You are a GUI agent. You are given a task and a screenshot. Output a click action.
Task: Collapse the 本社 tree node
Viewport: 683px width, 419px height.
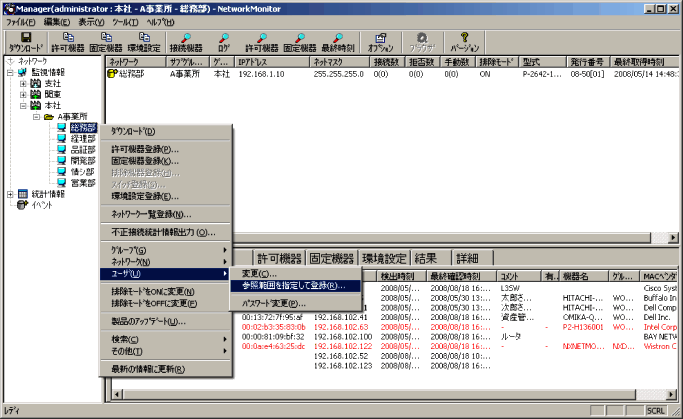pyautogui.click(x=23, y=105)
